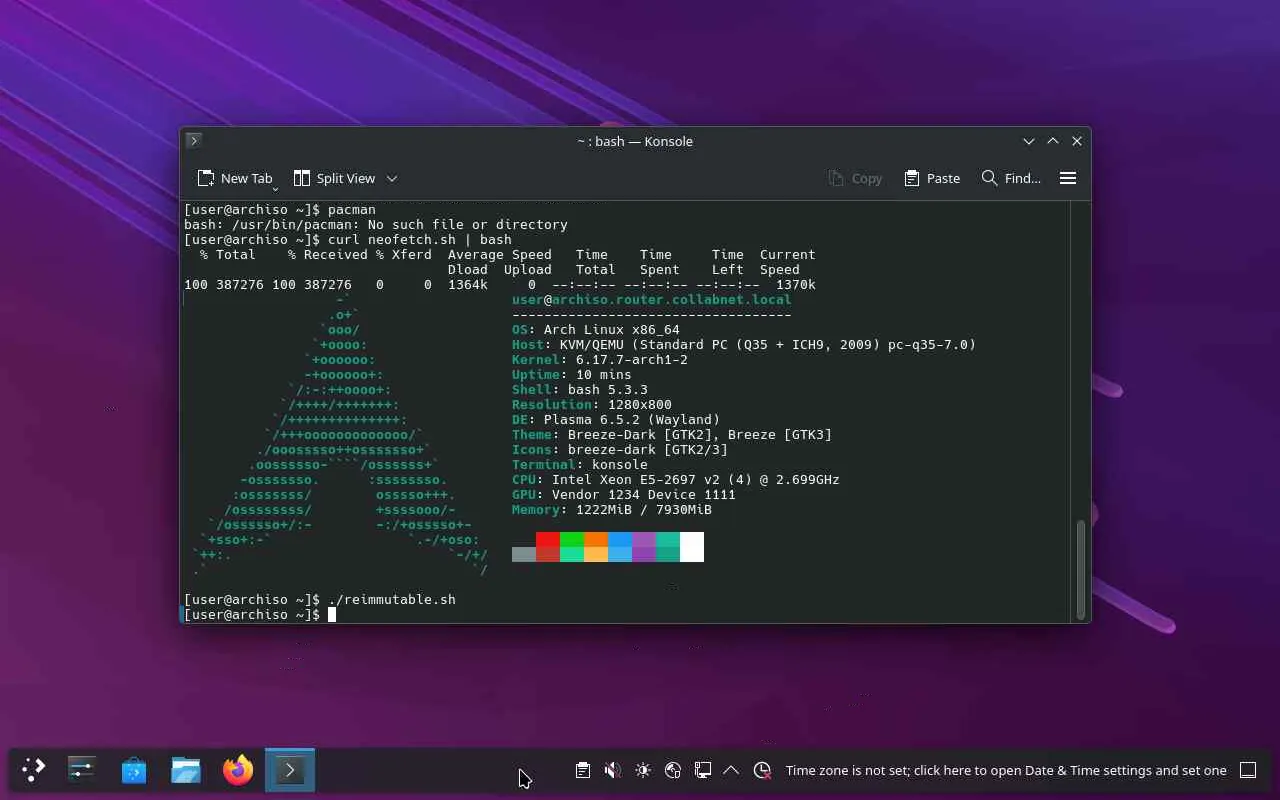
Task: Click the "user@archiso.router.collabnet.local" header
Action: coord(651,299)
